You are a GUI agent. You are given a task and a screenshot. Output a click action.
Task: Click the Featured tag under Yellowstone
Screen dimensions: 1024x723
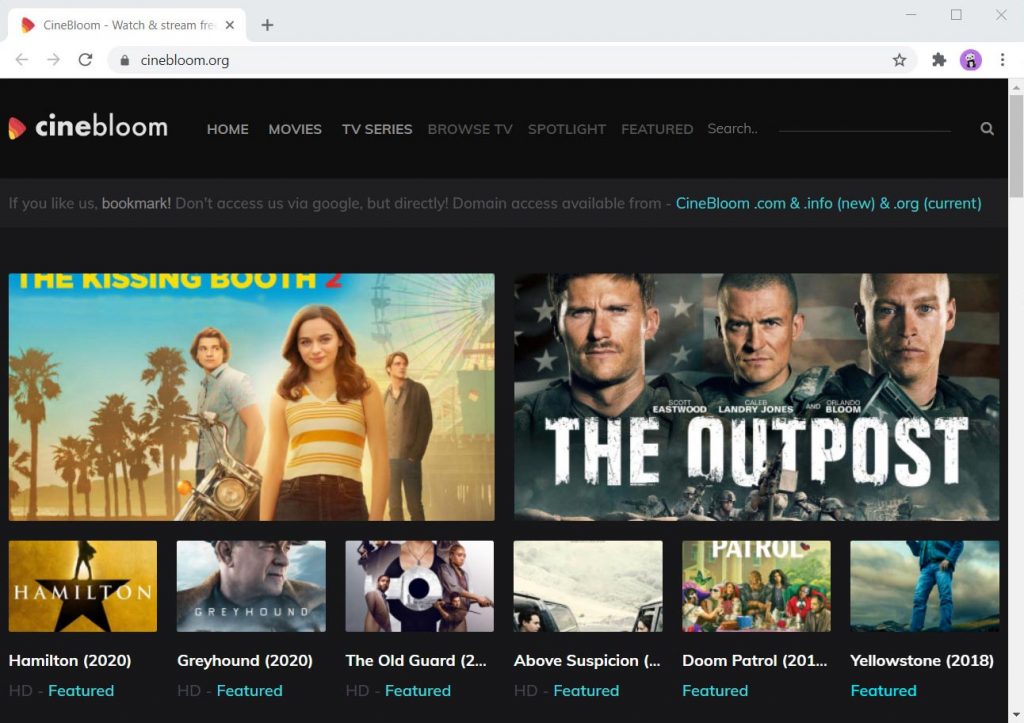point(884,690)
